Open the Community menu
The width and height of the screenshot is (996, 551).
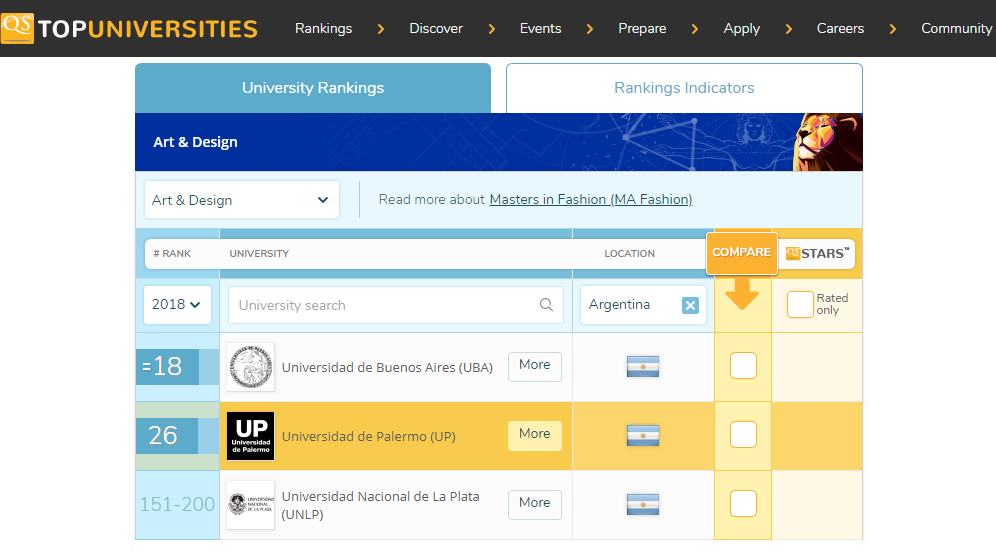[x=957, y=29]
